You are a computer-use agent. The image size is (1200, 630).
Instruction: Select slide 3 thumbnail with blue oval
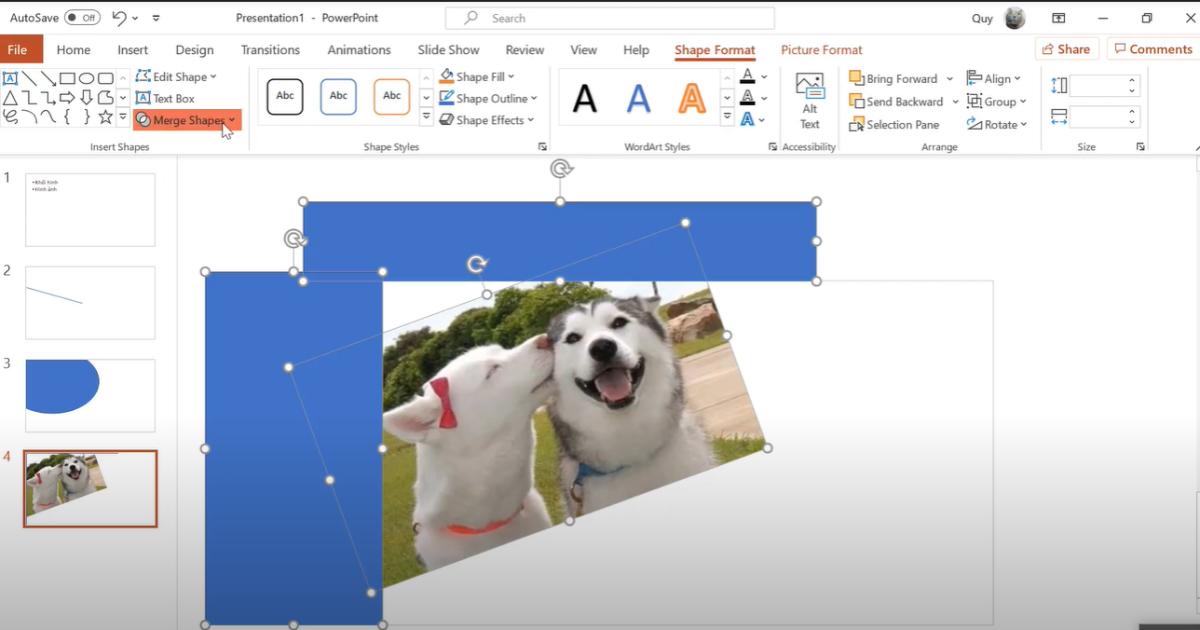click(90, 396)
